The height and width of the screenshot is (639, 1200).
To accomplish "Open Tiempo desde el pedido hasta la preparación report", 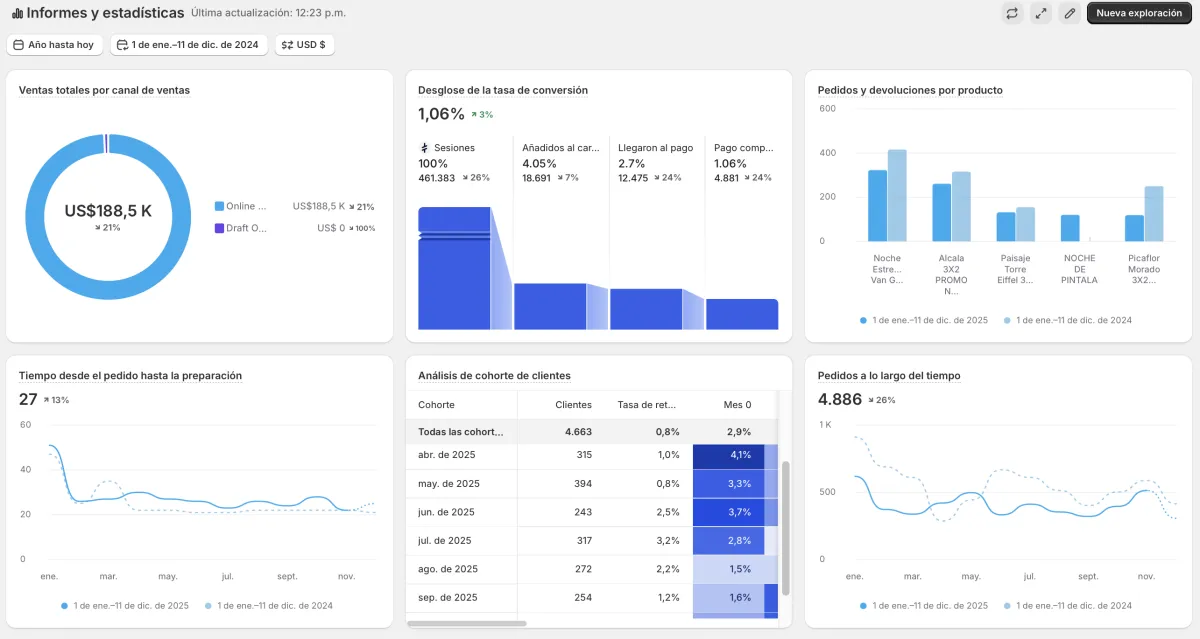I will pyautogui.click(x=130, y=376).
